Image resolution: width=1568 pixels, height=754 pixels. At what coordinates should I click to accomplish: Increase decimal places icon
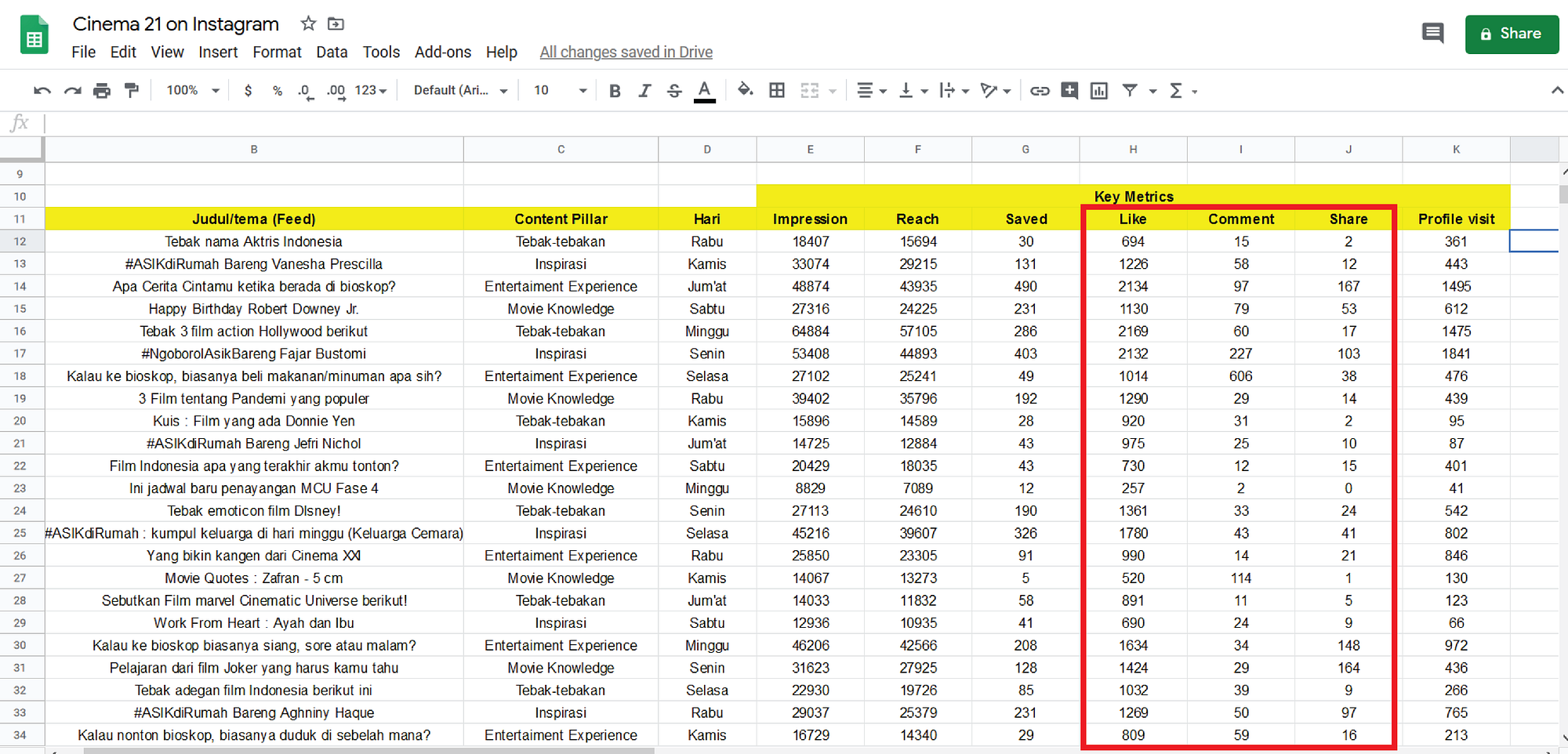point(336,91)
